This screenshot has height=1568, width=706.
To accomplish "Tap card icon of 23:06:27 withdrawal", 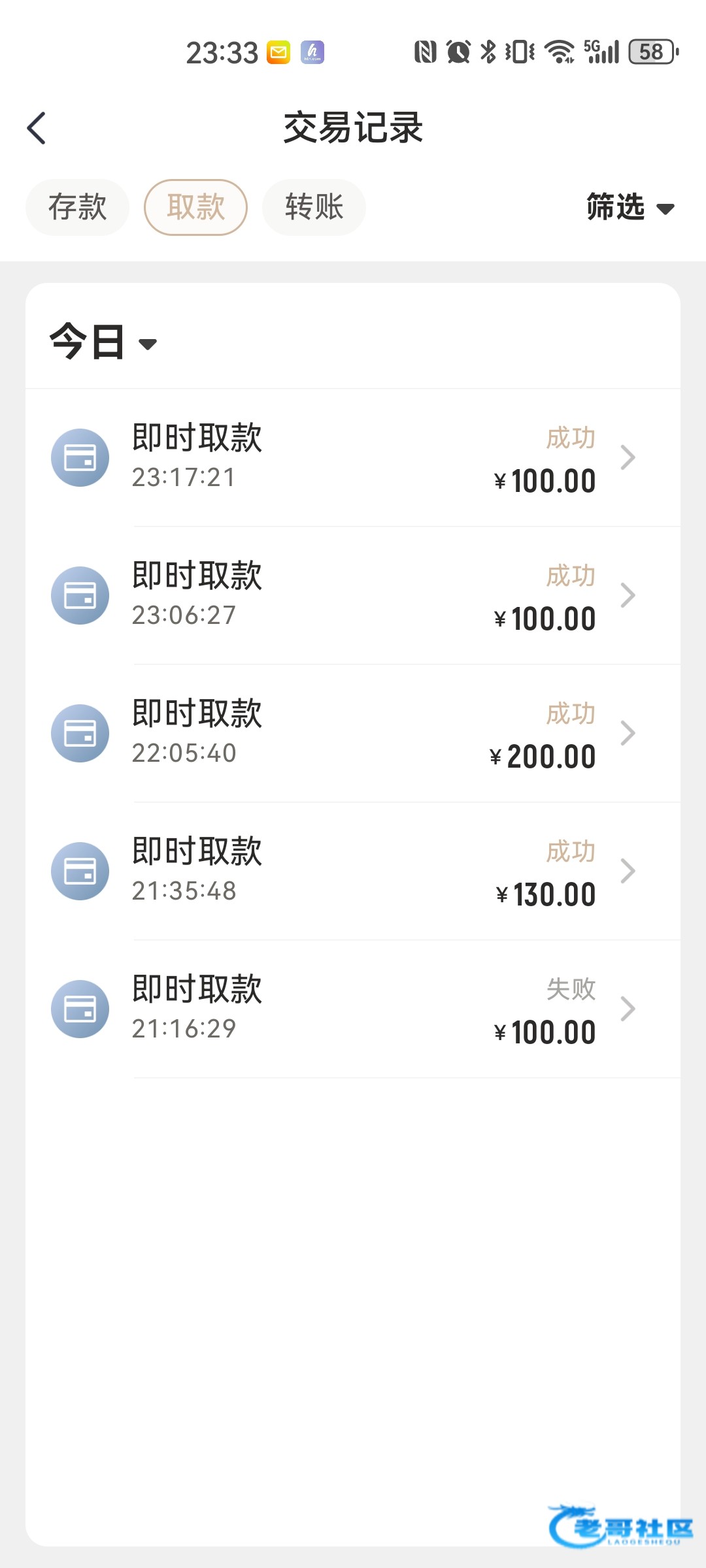I will tap(80, 595).
